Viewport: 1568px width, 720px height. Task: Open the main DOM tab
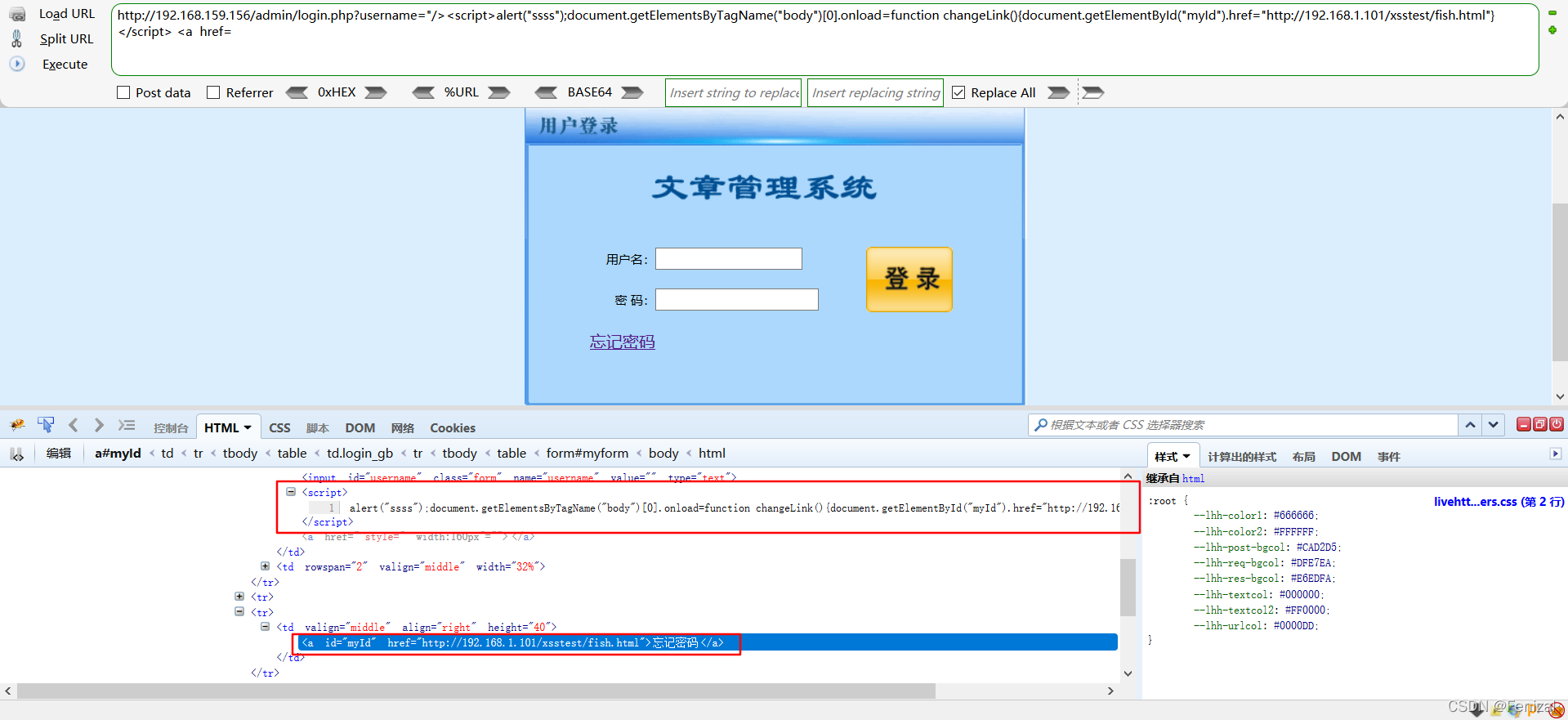tap(360, 428)
